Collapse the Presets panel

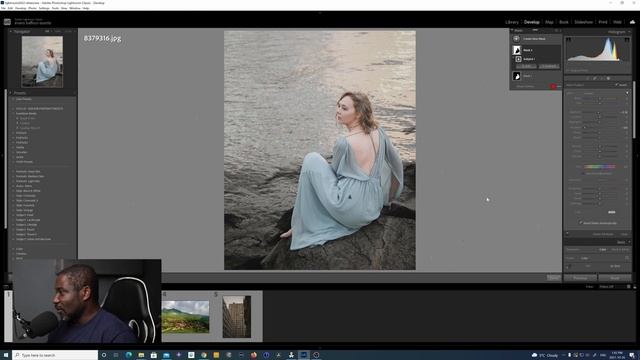[11, 93]
